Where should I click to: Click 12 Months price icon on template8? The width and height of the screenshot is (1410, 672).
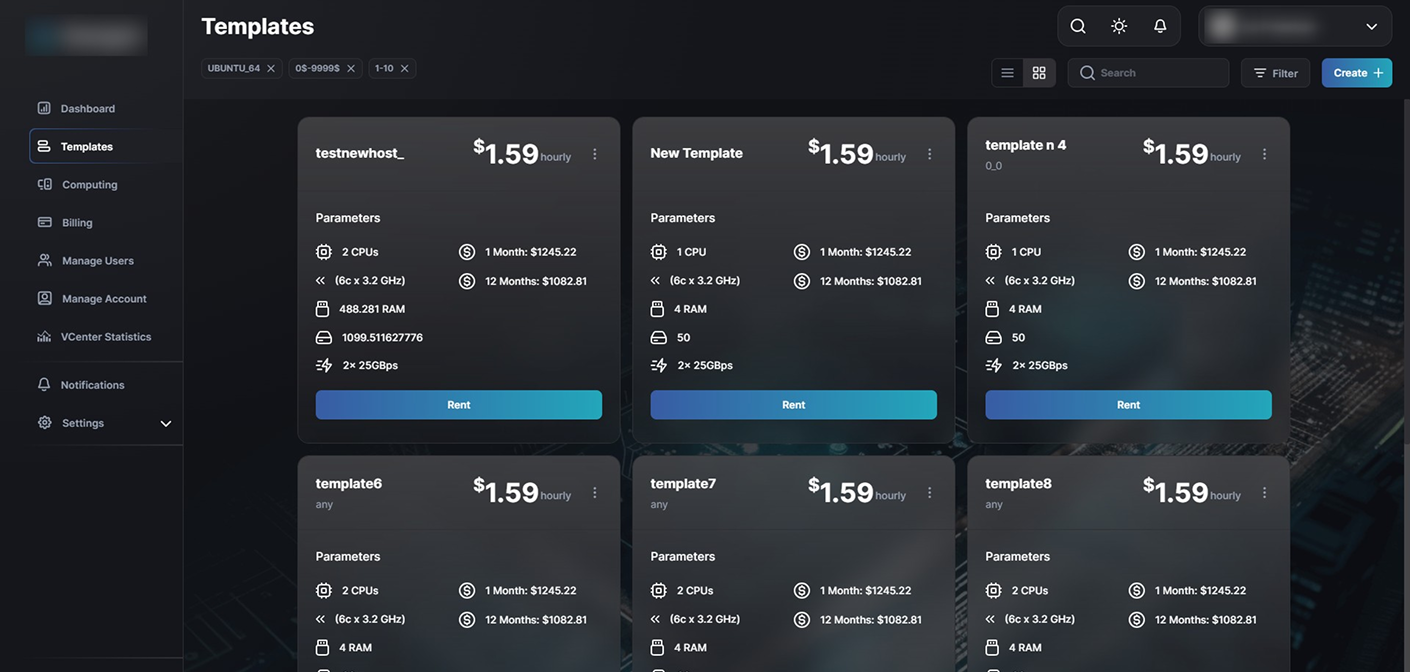tap(1137, 620)
